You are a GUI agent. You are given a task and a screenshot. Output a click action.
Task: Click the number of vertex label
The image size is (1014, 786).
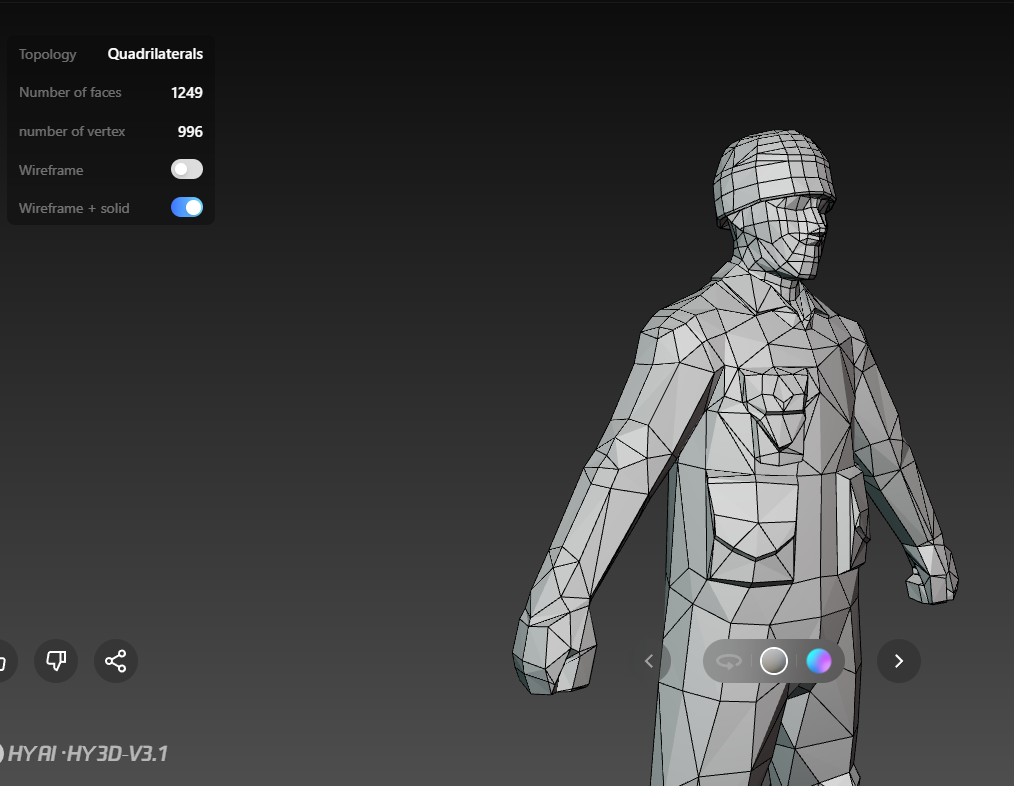(72, 131)
